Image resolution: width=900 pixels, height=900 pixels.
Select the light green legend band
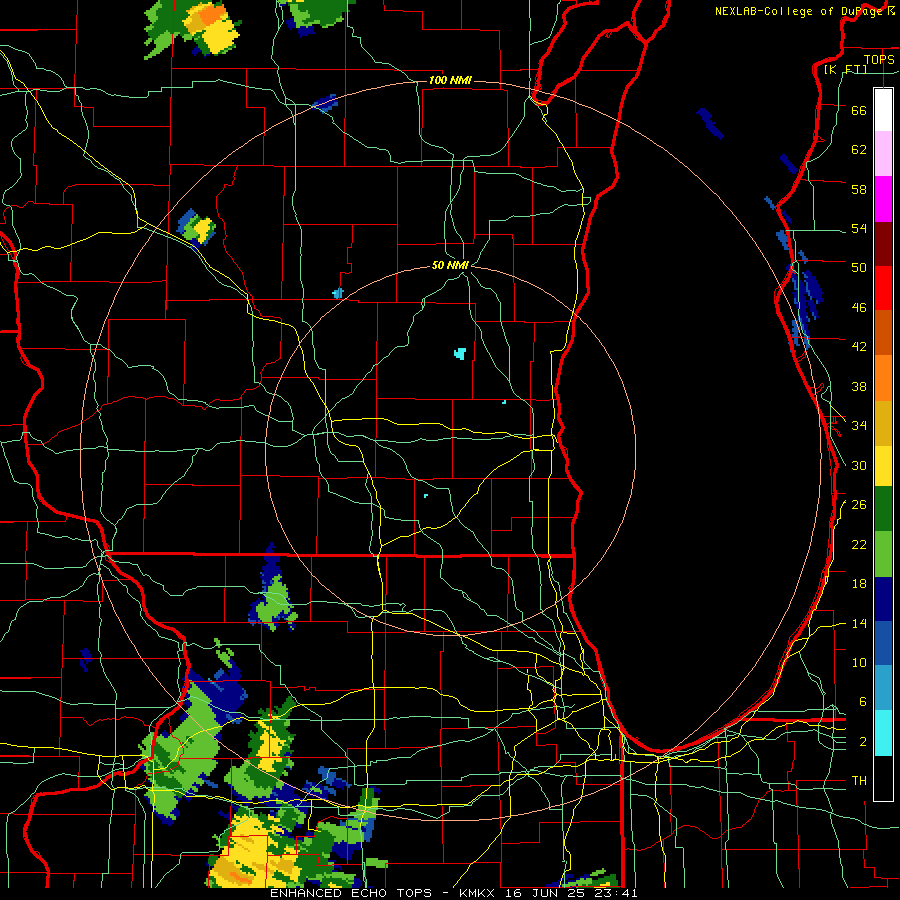coord(883,554)
